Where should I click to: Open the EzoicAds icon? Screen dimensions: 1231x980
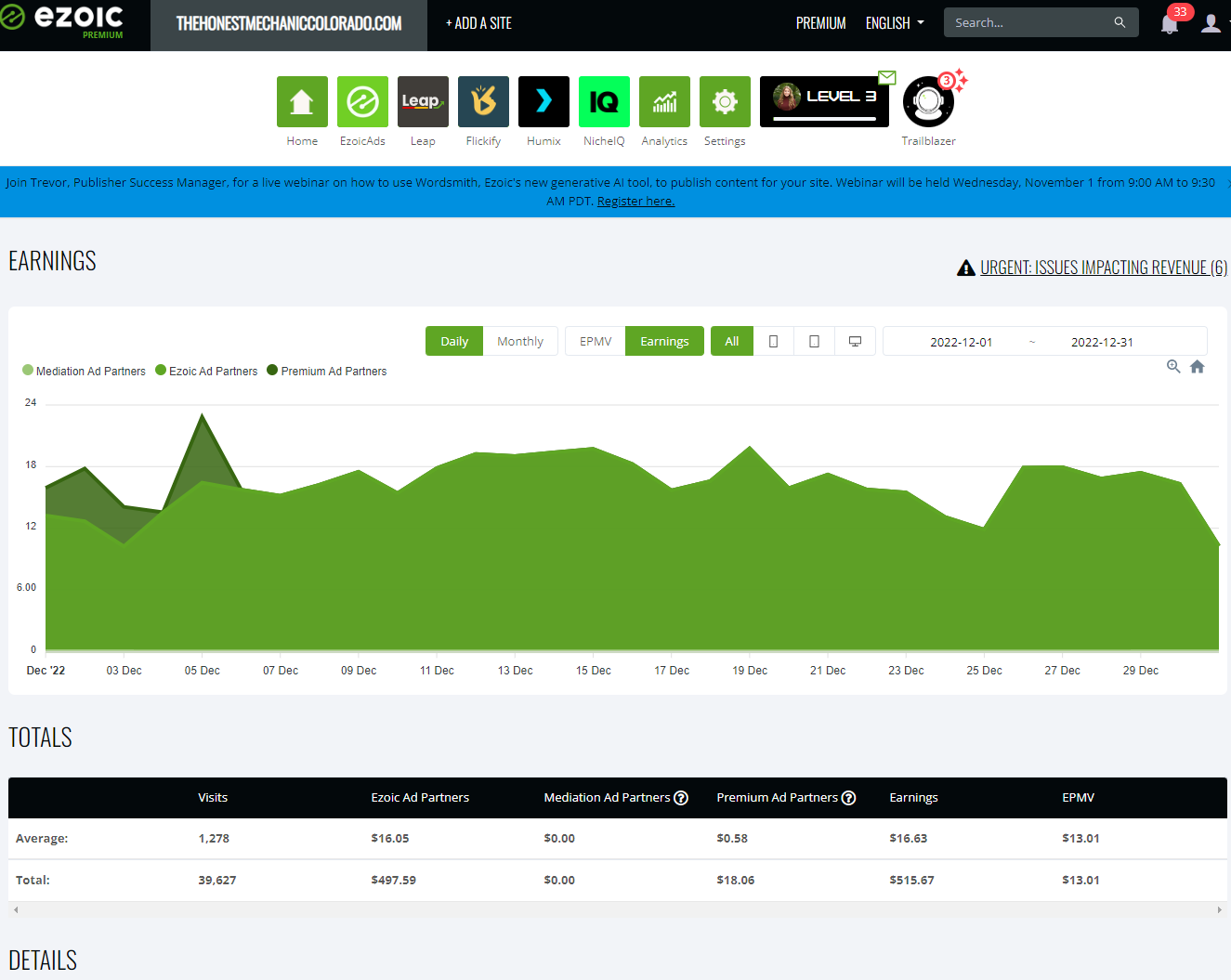362,101
